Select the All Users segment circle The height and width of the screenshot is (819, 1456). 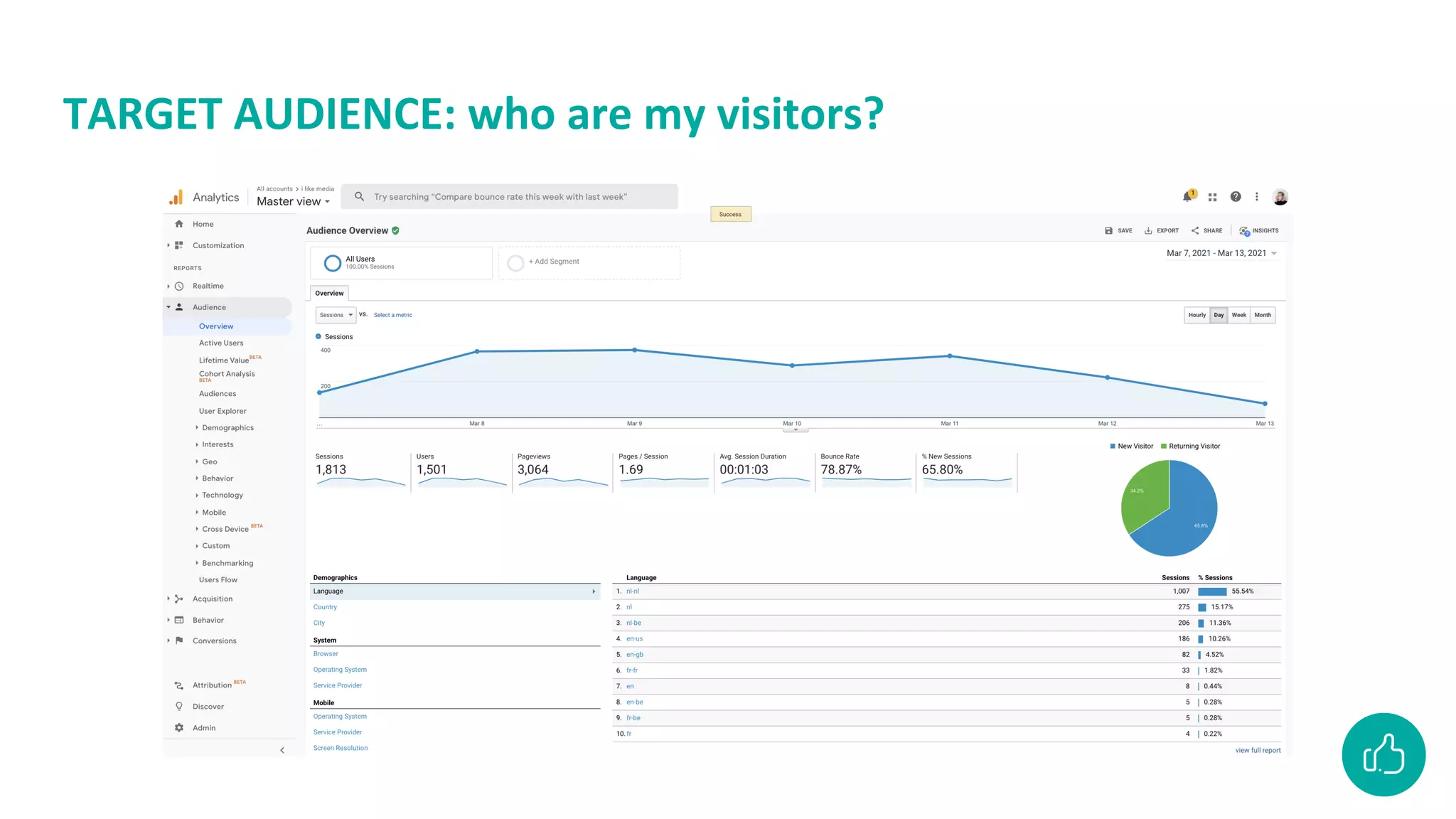pos(332,263)
